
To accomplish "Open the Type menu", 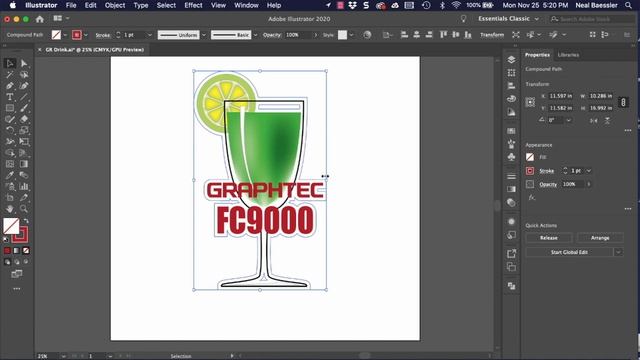I will click(141, 5).
